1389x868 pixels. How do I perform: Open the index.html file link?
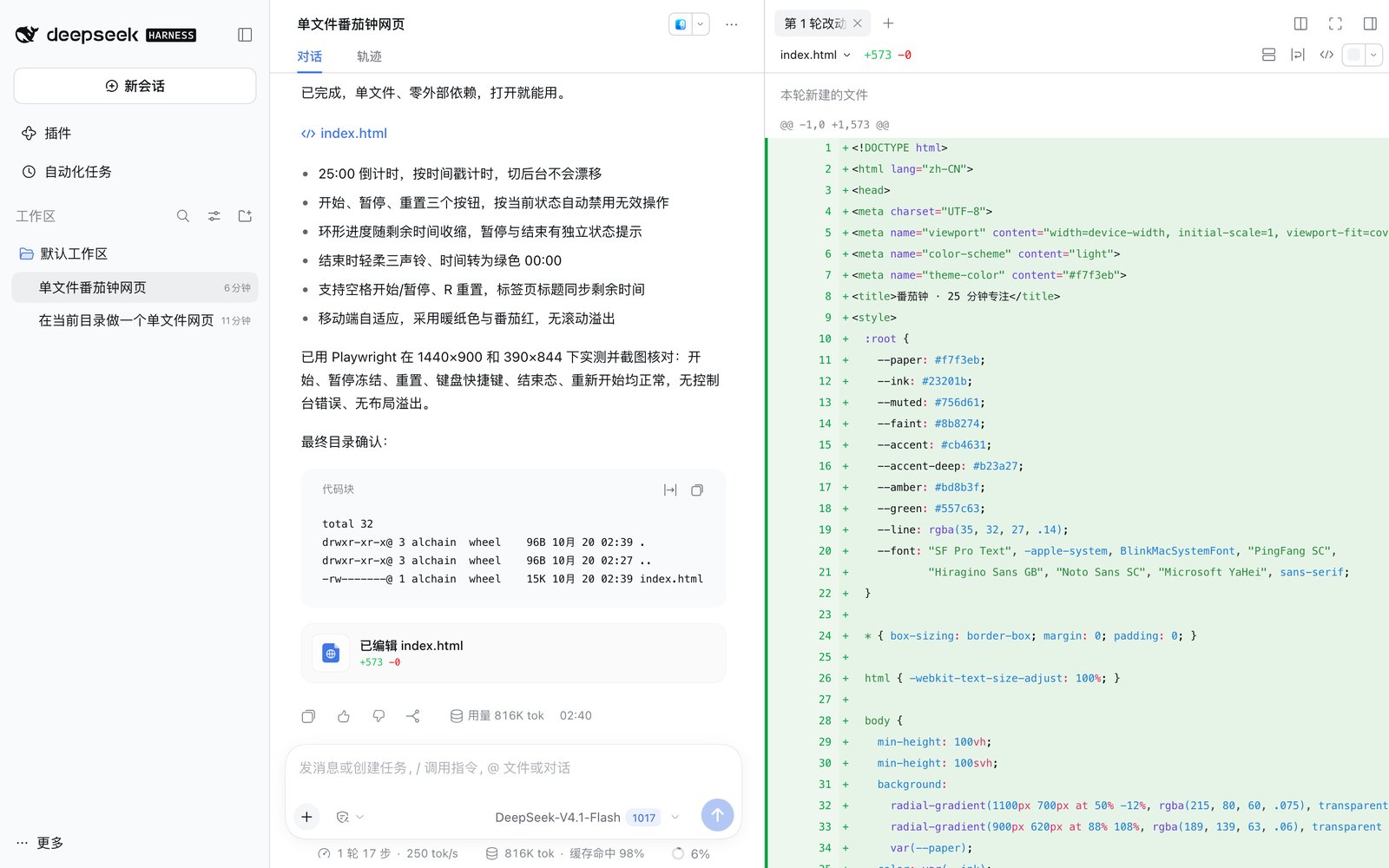tap(344, 133)
